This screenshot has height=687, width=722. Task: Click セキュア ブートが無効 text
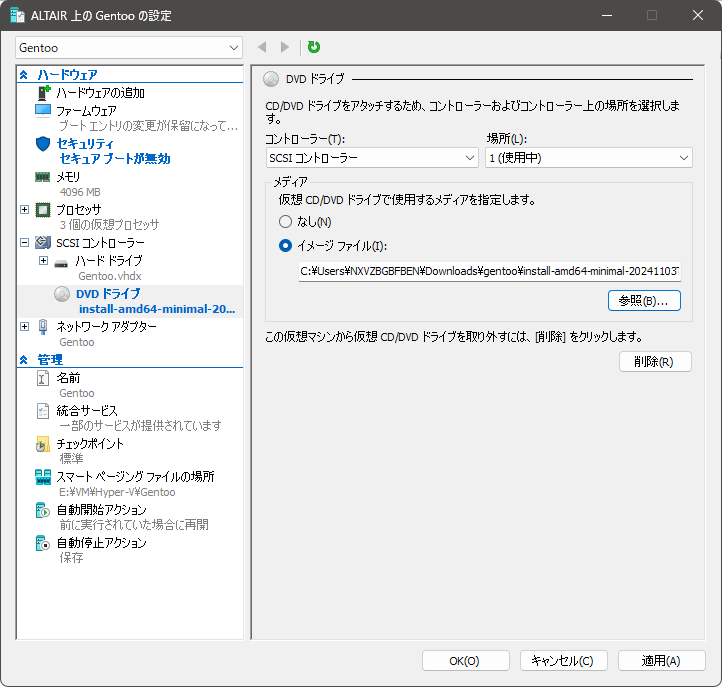pos(115,159)
